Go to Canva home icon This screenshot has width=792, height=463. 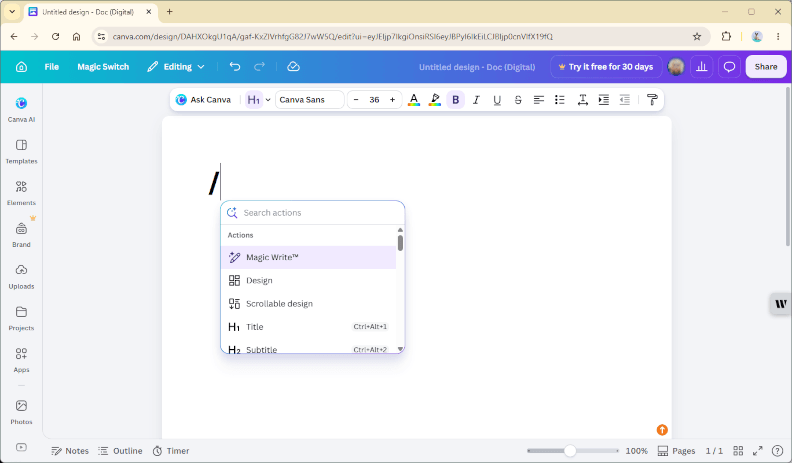(x=21, y=67)
